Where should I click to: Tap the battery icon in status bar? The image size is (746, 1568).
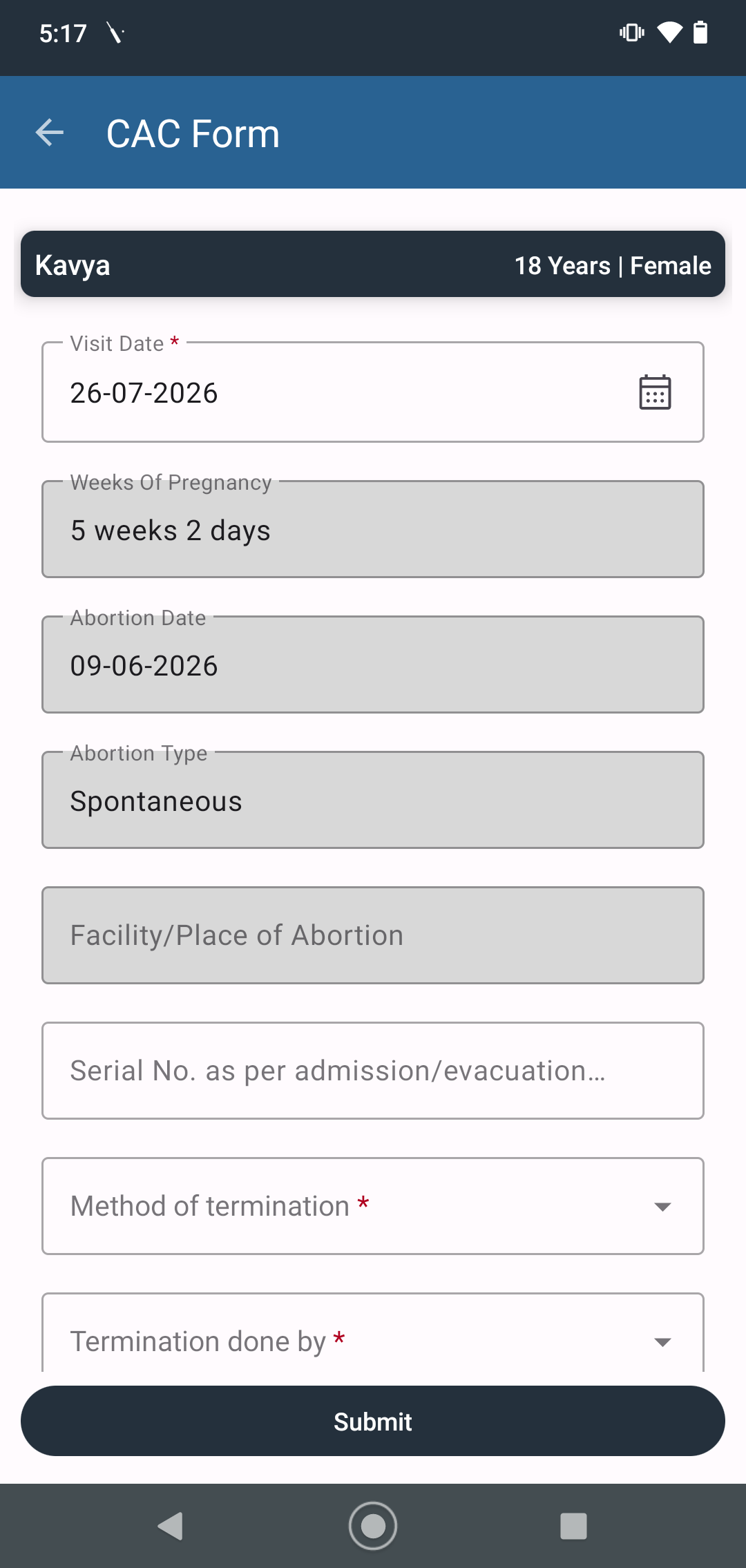(700, 32)
